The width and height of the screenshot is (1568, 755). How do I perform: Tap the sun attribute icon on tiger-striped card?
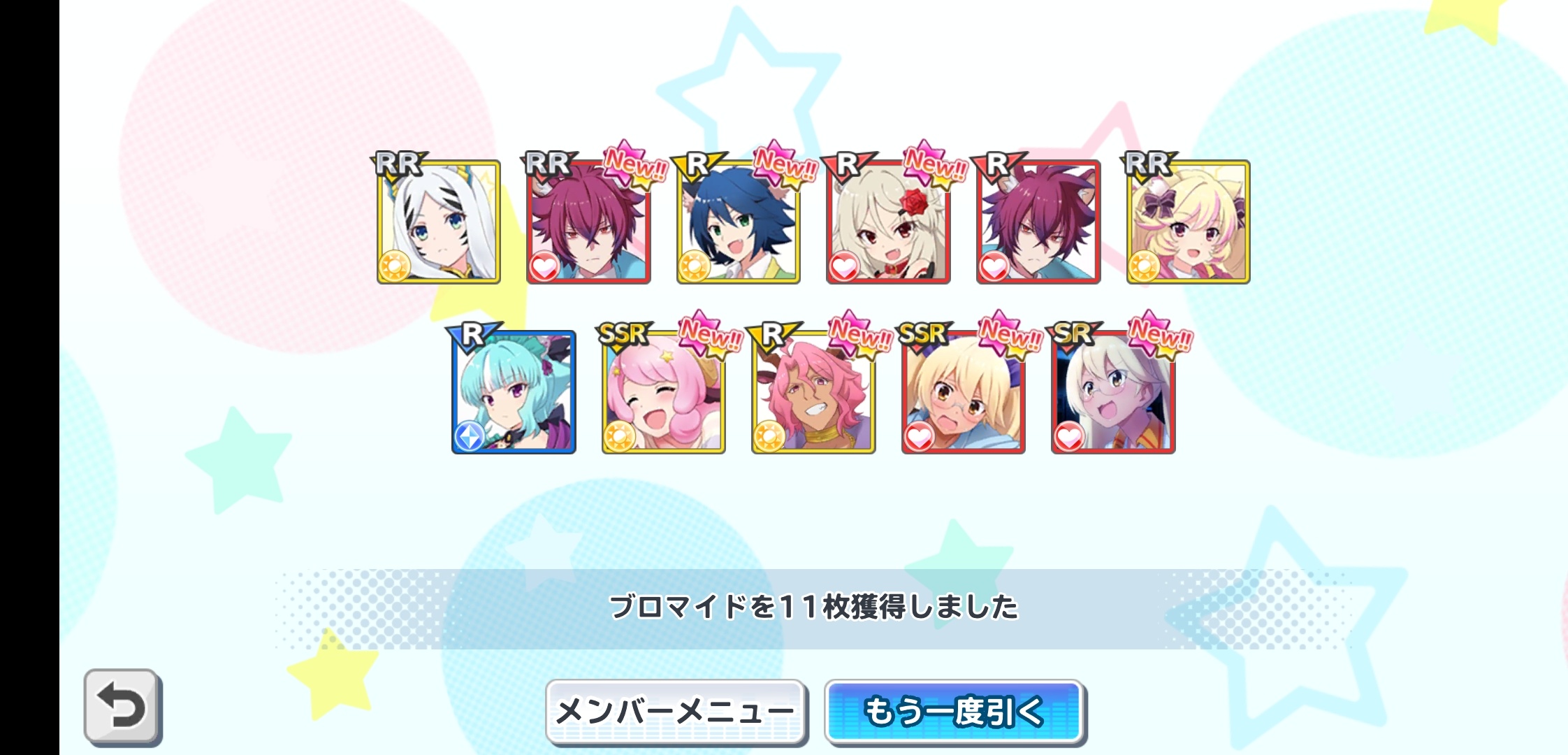point(394,266)
